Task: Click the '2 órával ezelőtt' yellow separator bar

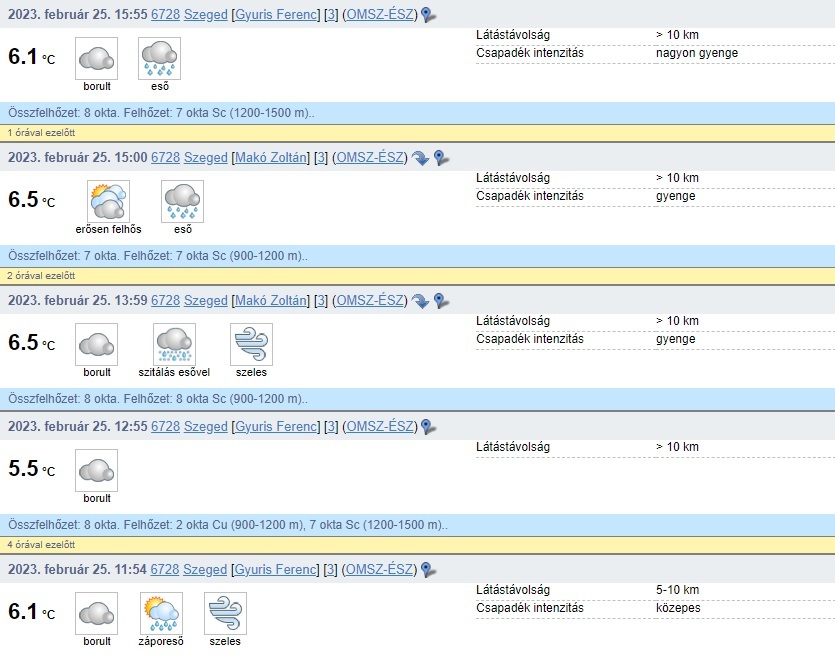Action: coord(417,275)
